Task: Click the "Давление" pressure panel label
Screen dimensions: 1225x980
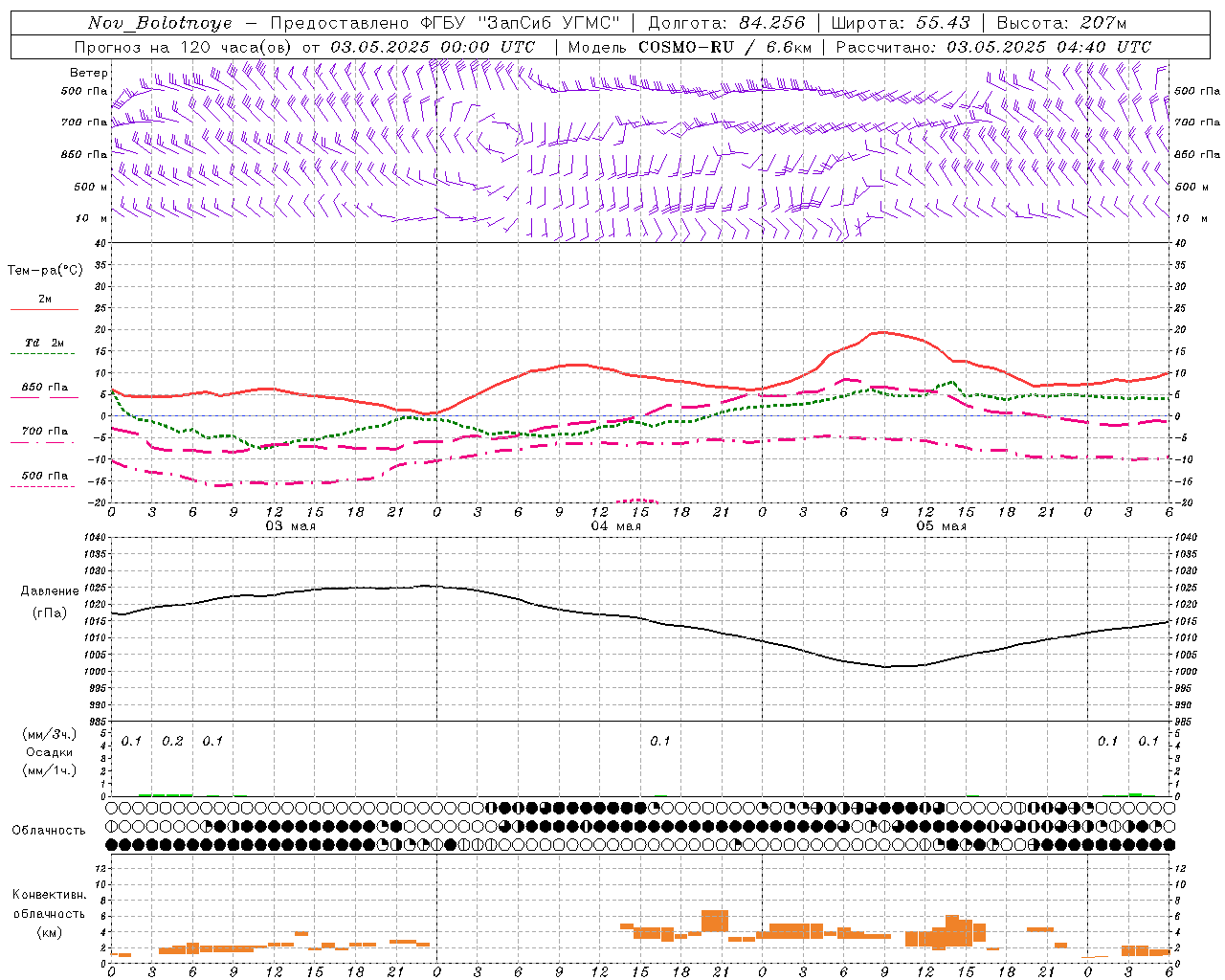Action: 50,591
